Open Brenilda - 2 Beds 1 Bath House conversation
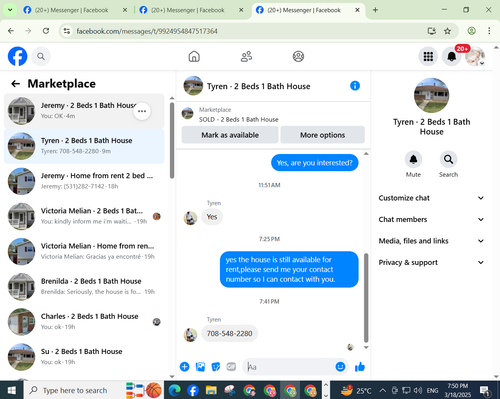 (84, 286)
